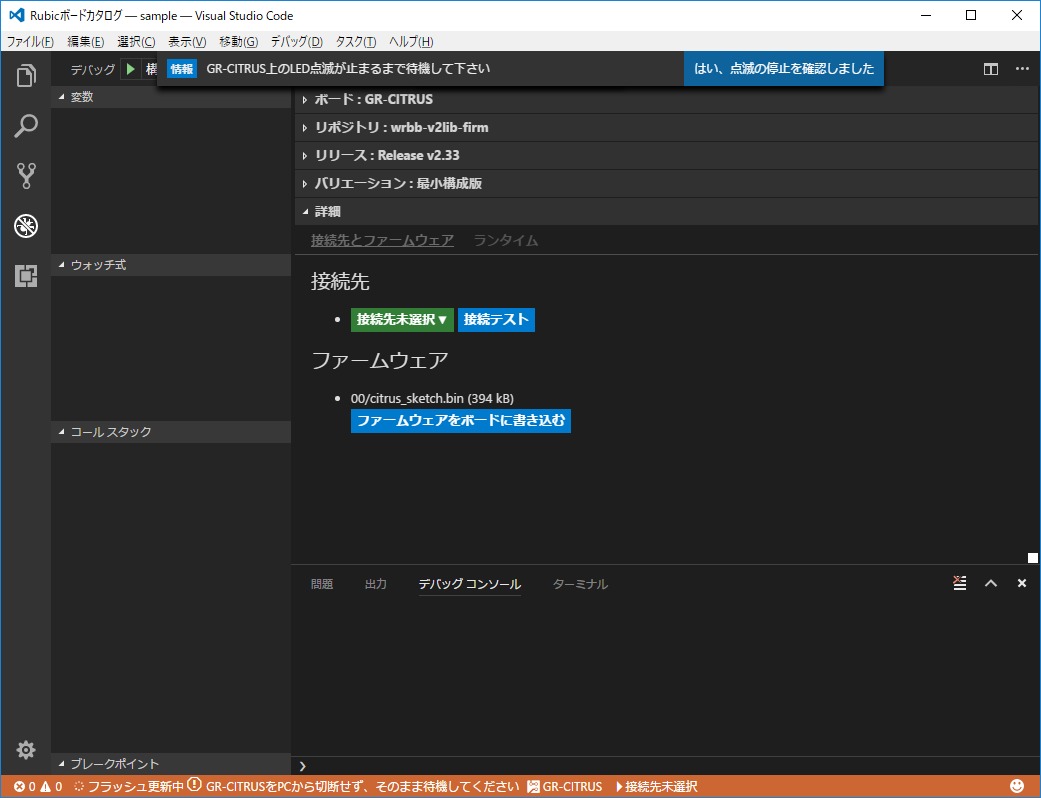The width and height of the screenshot is (1041, 798).
Task: Open the デバッグ(D) menu
Action: 296,42
